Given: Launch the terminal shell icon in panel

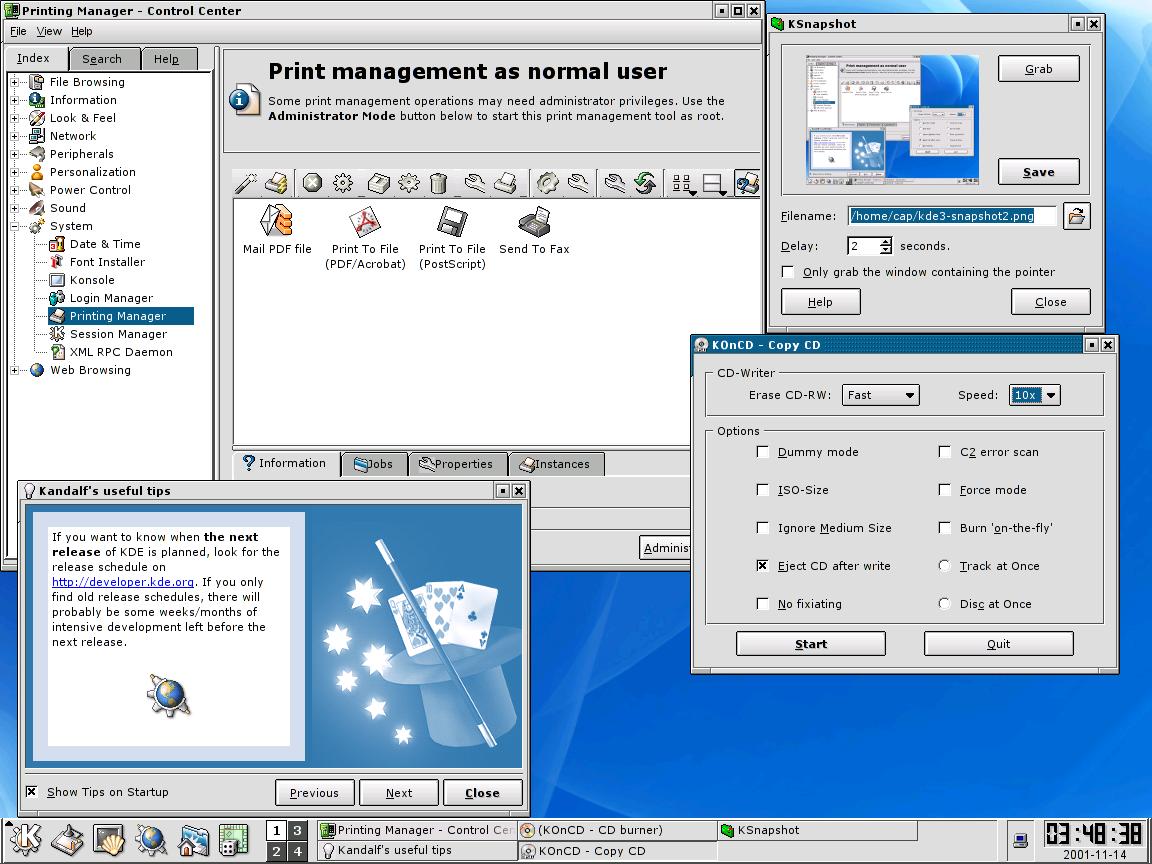Looking at the screenshot, I should click(x=109, y=840).
